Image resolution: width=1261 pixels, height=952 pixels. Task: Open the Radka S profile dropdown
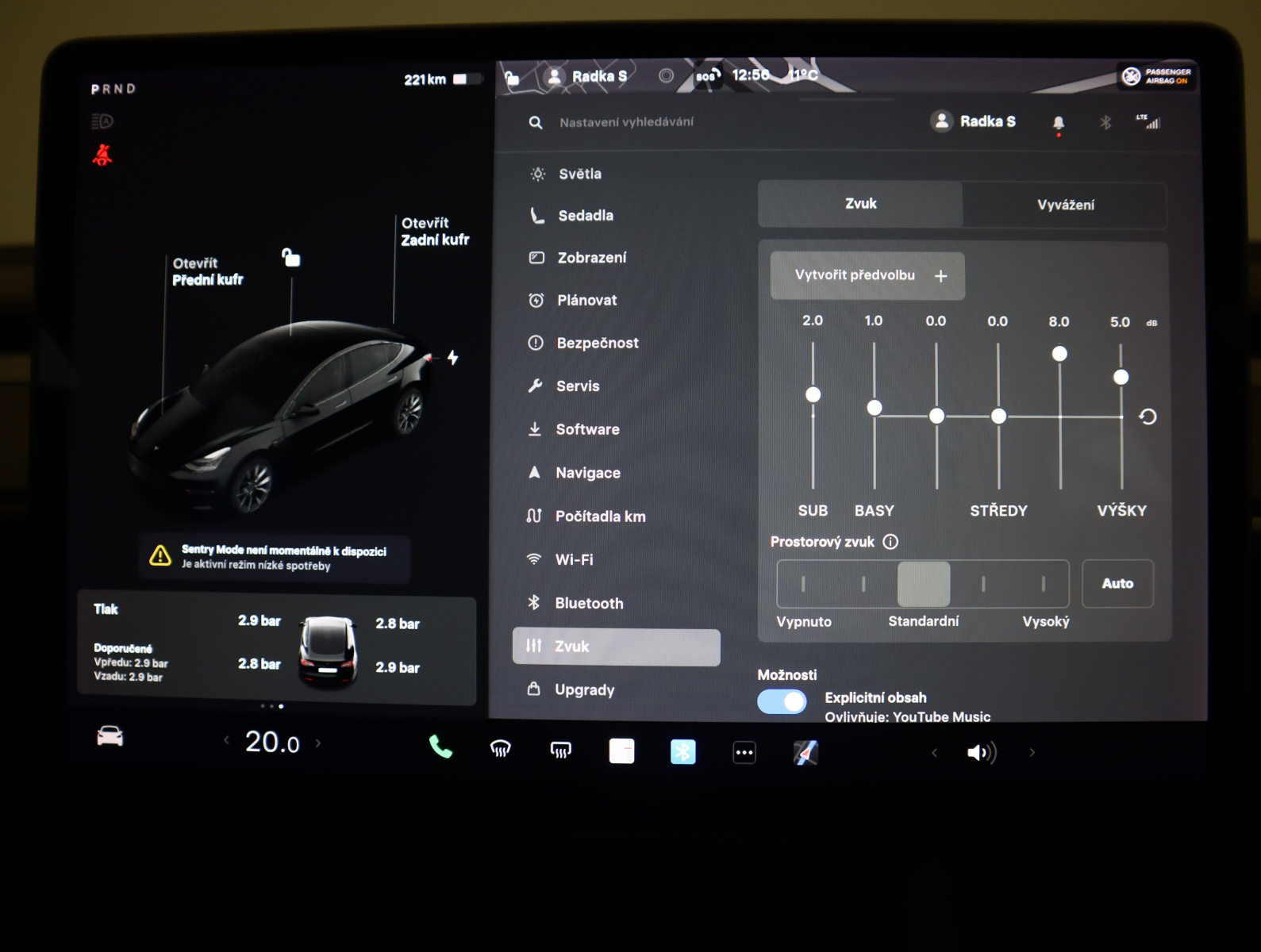click(973, 121)
